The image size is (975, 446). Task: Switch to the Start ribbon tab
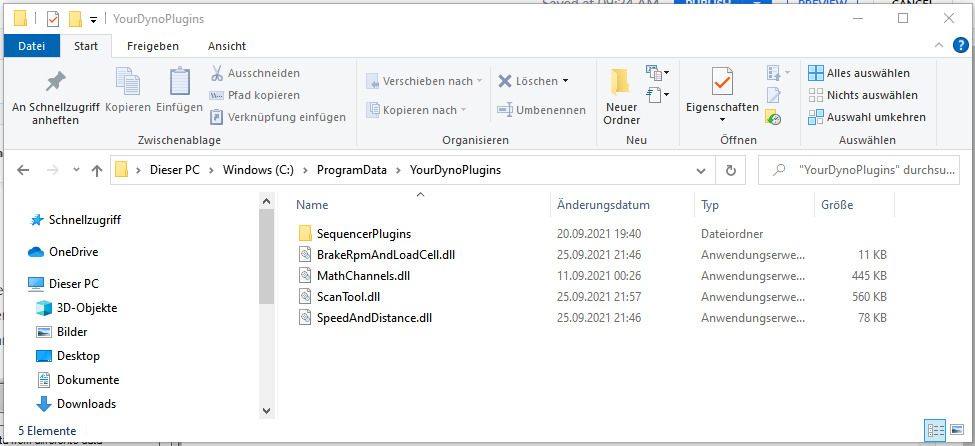pos(86,46)
